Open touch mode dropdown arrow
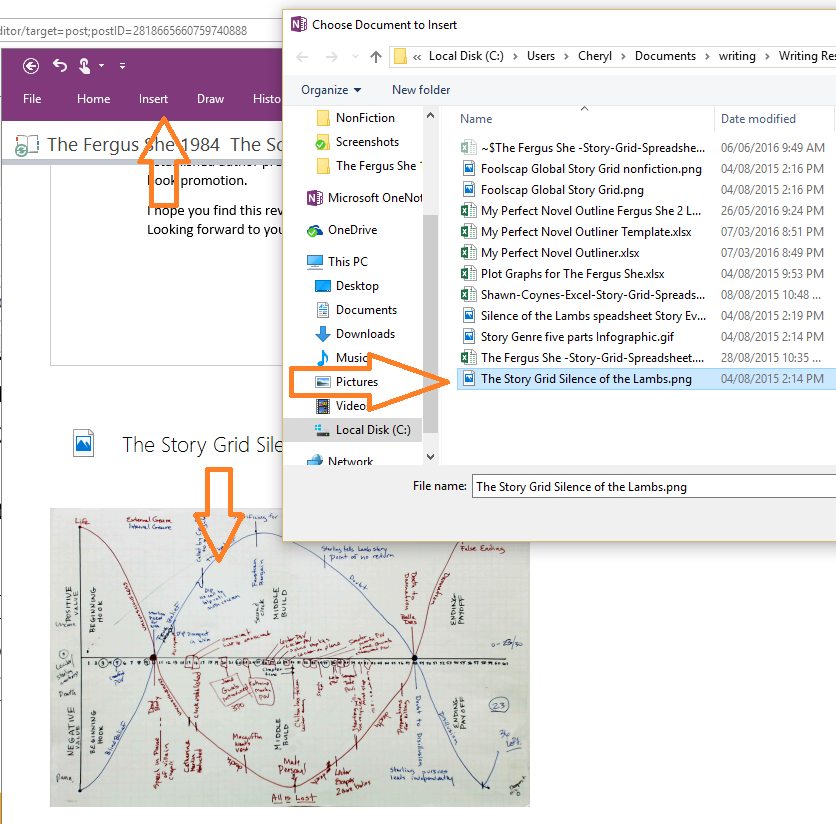 click(101, 66)
